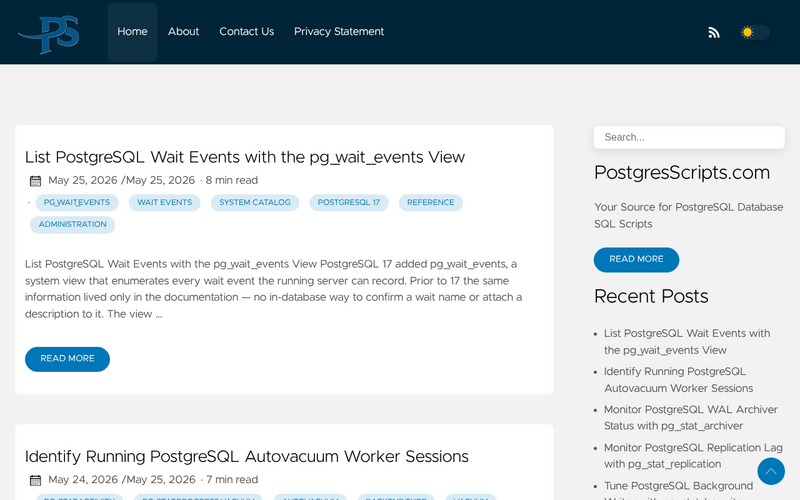The width and height of the screenshot is (800, 500).
Task: Select the PG_WAIT_EVENTS tag
Action: [x=77, y=203]
